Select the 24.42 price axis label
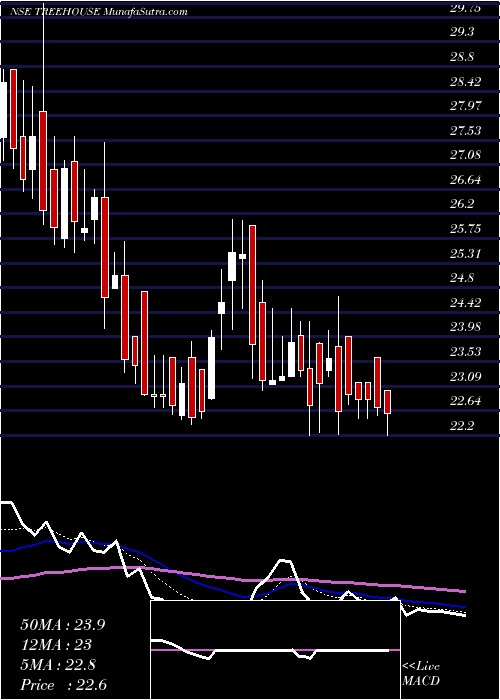The width and height of the screenshot is (500, 700). (465, 303)
